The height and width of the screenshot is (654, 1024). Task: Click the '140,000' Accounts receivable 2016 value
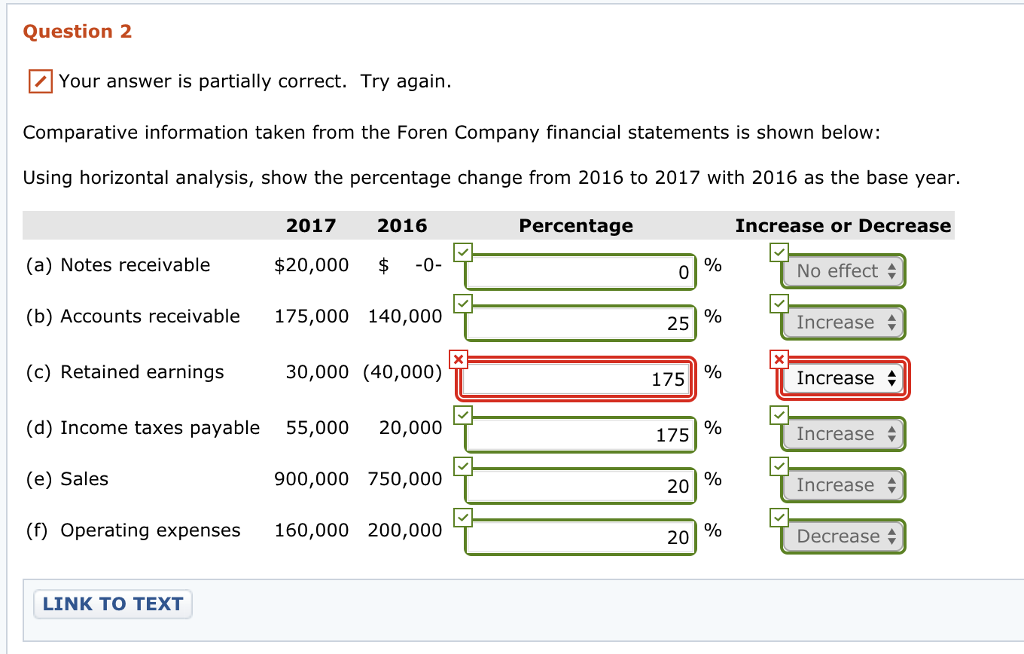tap(405, 316)
